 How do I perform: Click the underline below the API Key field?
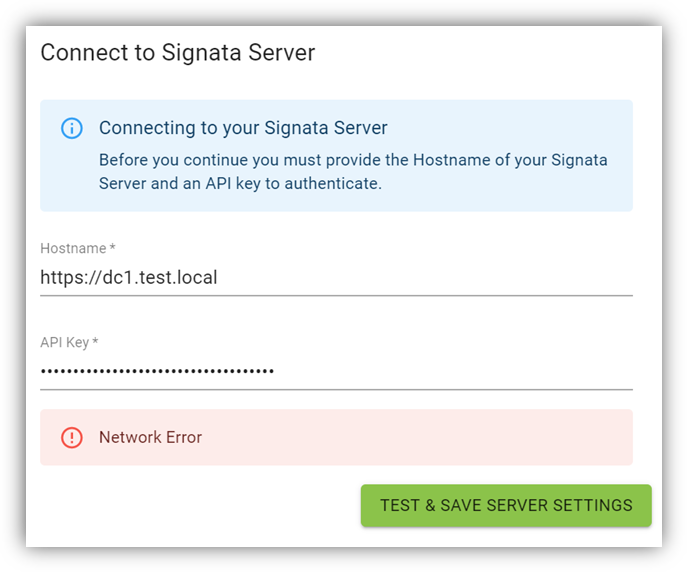pyautogui.click(x=336, y=389)
